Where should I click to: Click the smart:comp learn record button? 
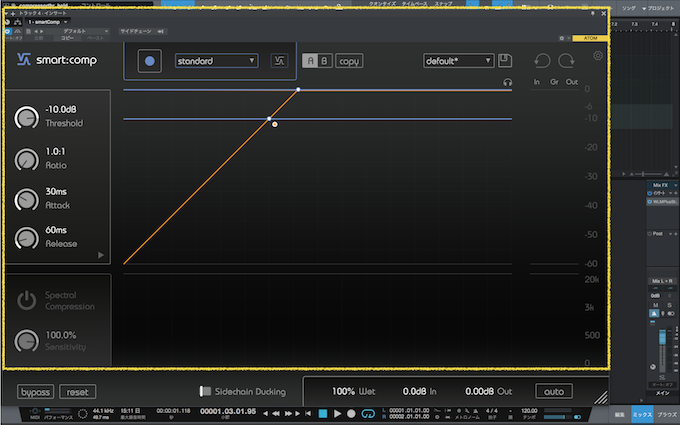click(x=150, y=61)
